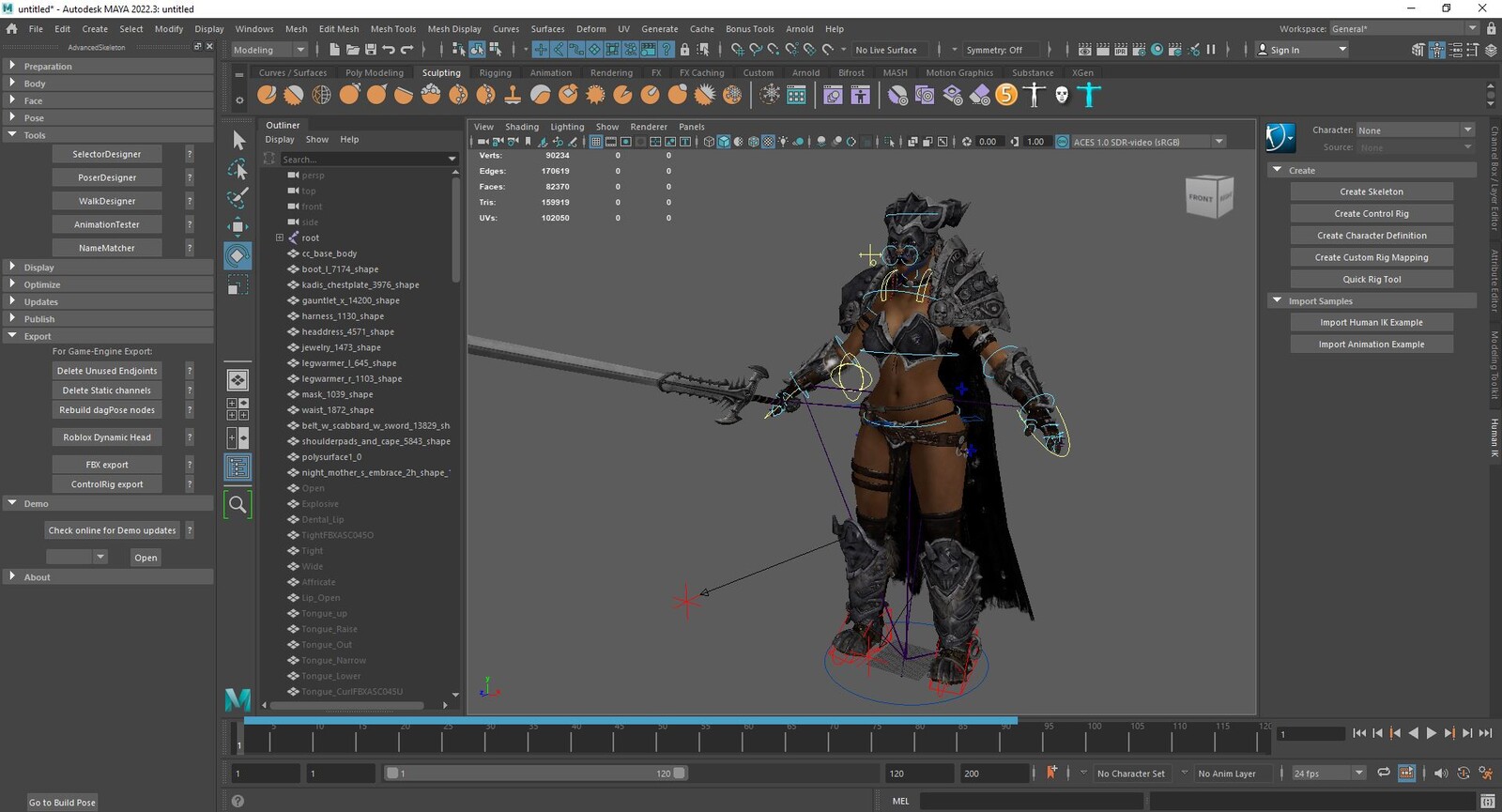Click the redo arrow in the toolbar
Viewport: 1502px width, 812px height.
click(x=406, y=50)
